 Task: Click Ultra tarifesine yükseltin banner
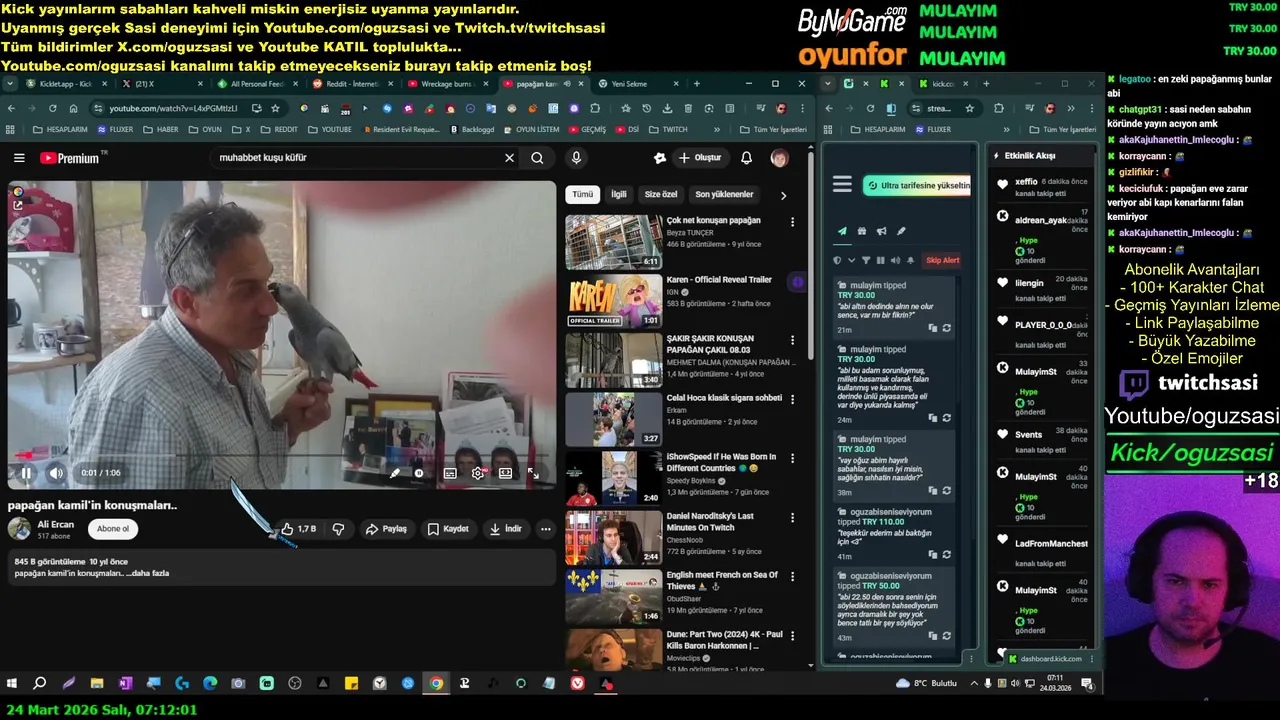click(x=917, y=185)
